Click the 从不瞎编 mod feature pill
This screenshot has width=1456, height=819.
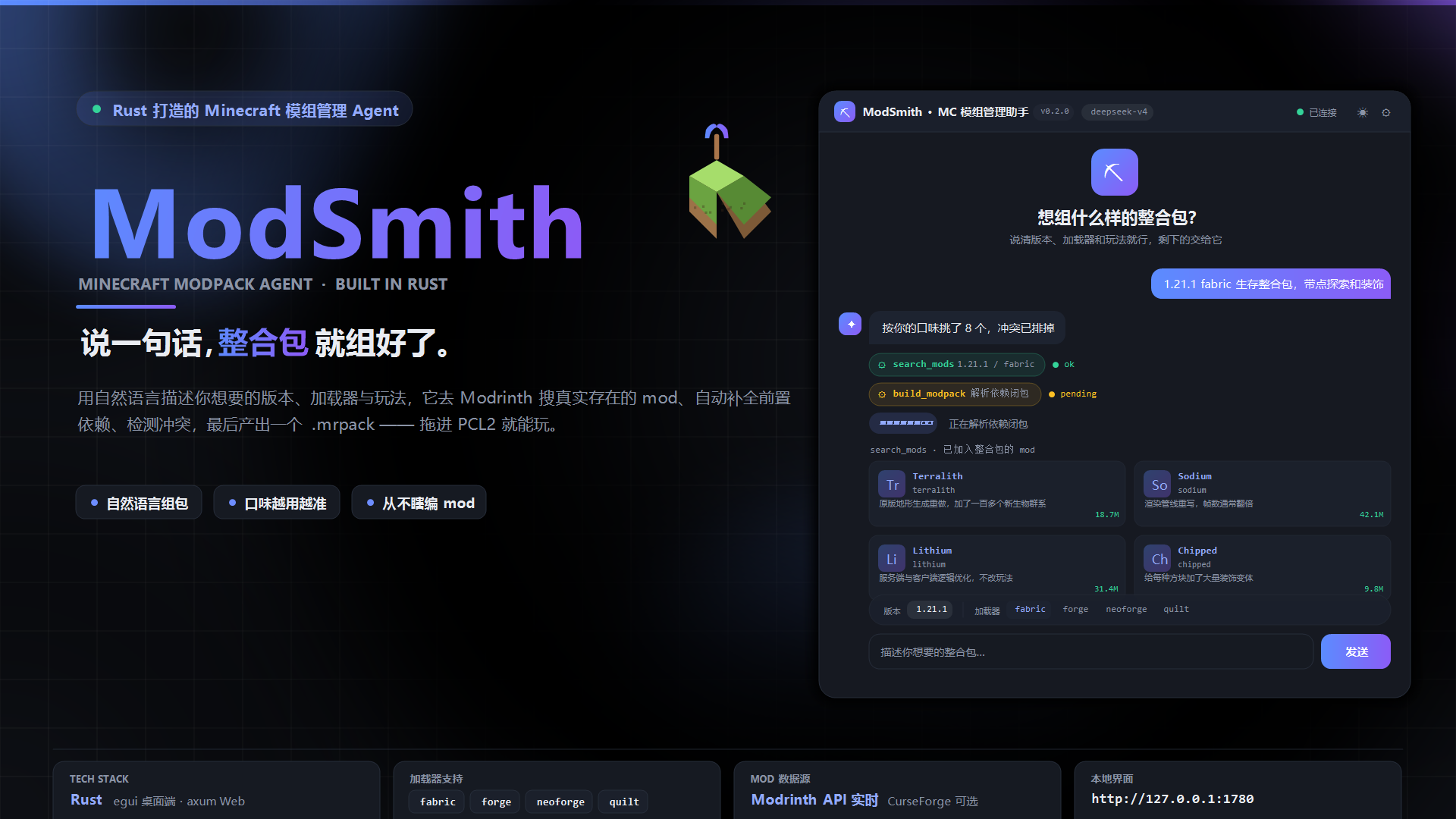coord(419,503)
